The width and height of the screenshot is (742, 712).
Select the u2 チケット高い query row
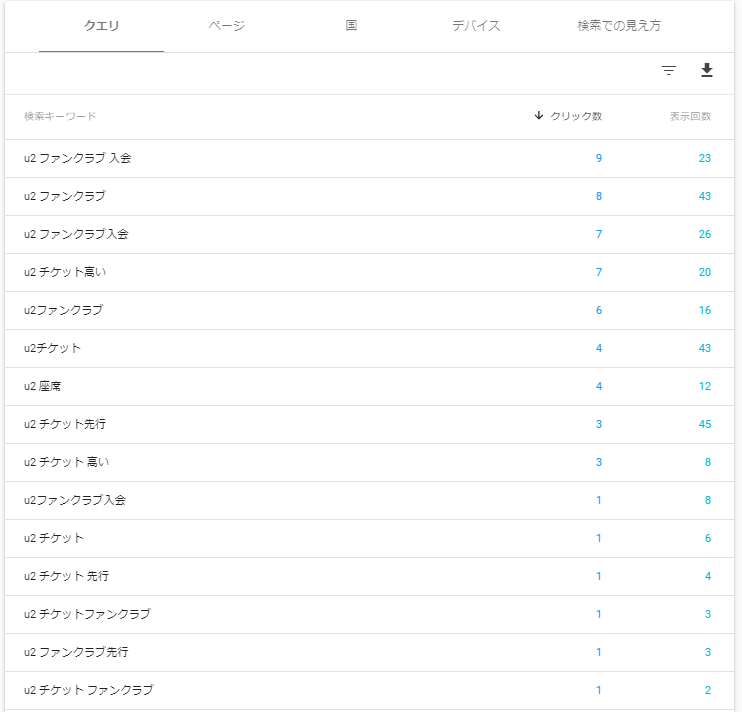point(369,272)
